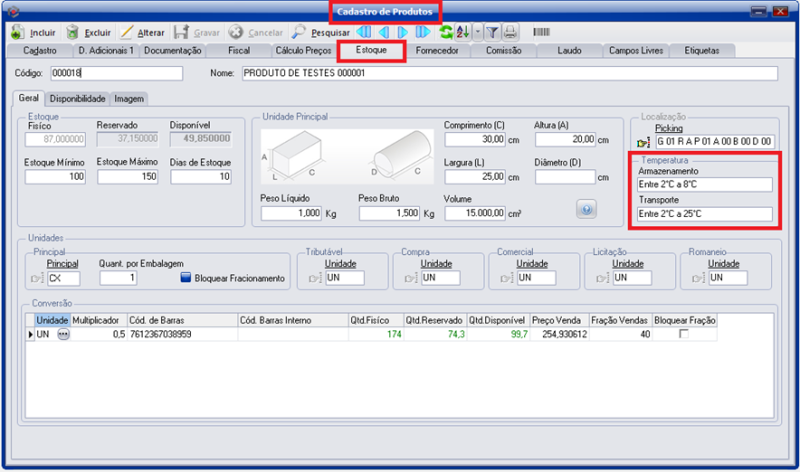
Task: Toggle Bloquear Fracionamento checkbox
Action: [186, 278]
